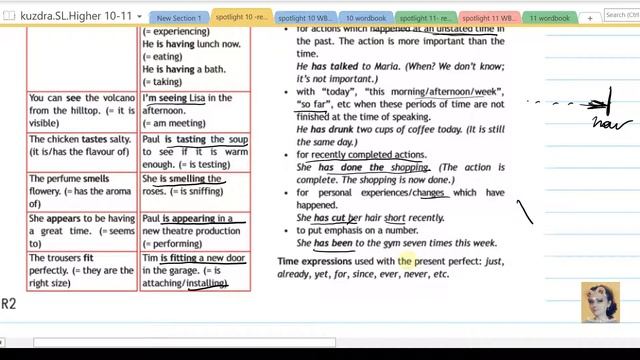
Task: Click the bullet 'to put emphasis on a number.'
Action: click(357, 230)
